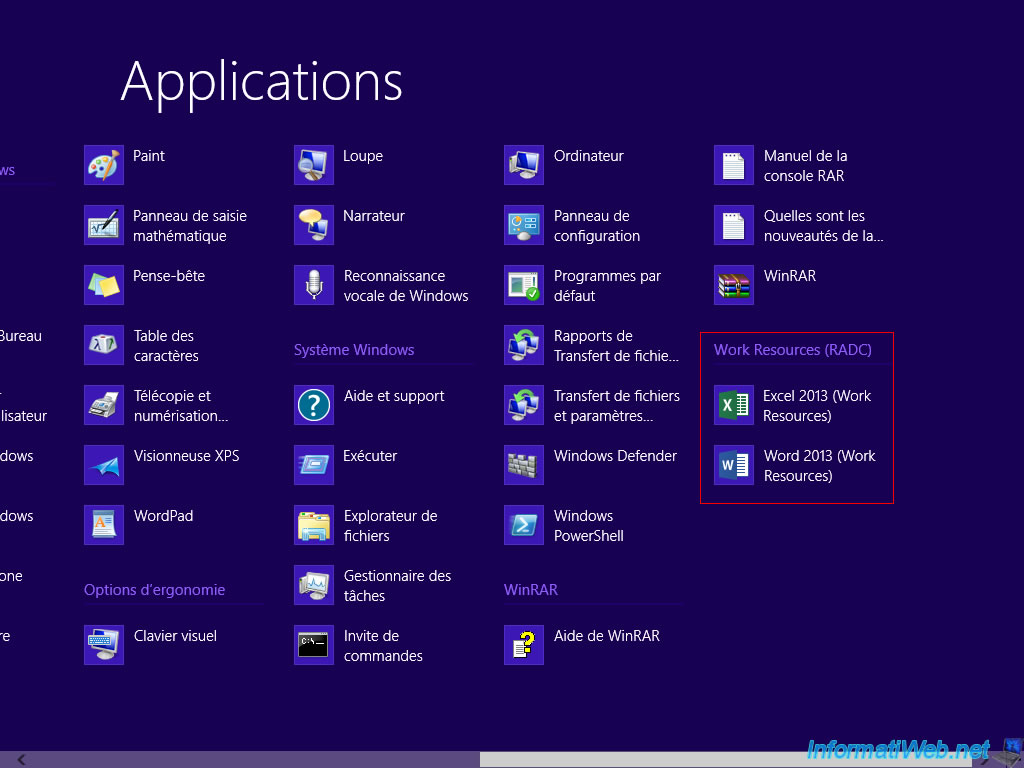Launch Excel 2013 (Work Resources)
Viewport: 1024px width, 768px height.
click(x=734, y=405)
